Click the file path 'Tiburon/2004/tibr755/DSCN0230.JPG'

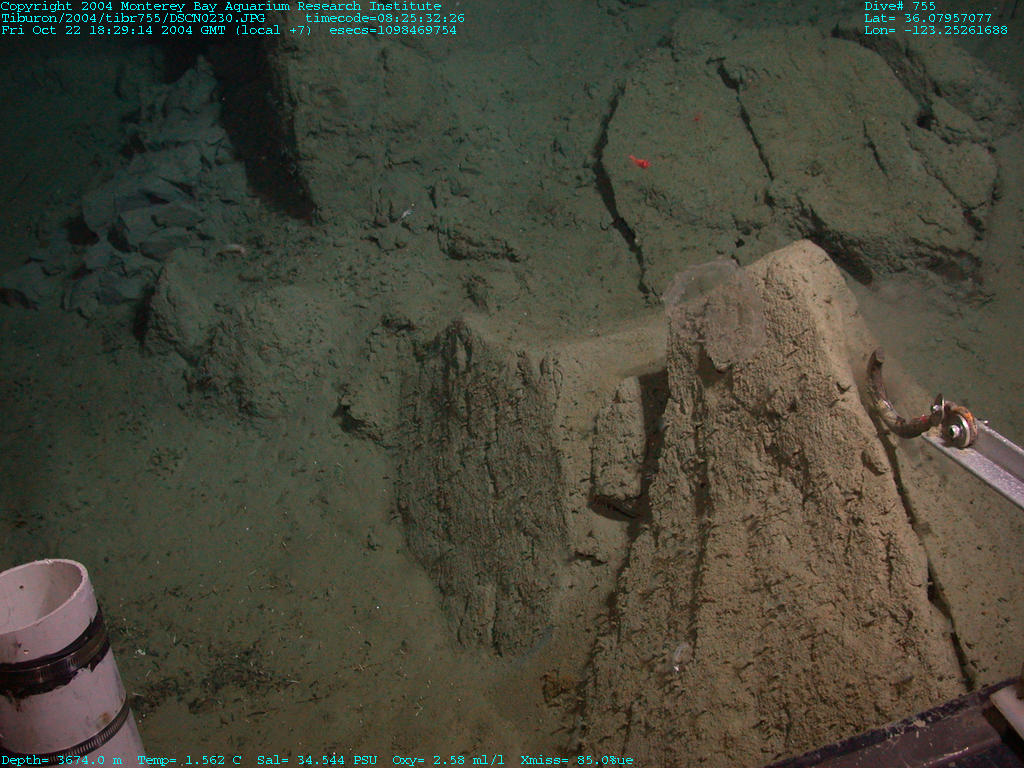click(x=133, y=18)
